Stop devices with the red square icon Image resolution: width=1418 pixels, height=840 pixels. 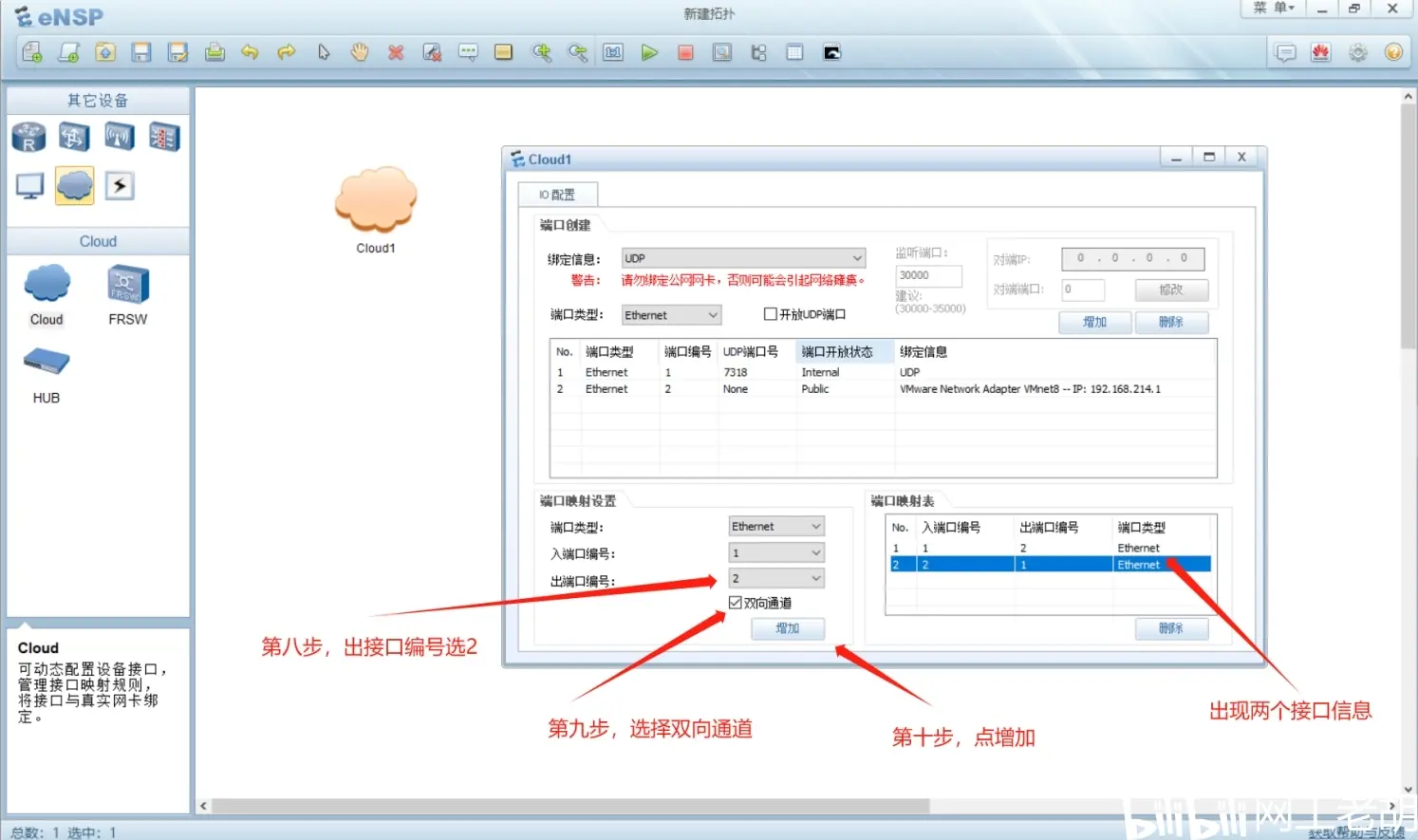pos(685,52)
